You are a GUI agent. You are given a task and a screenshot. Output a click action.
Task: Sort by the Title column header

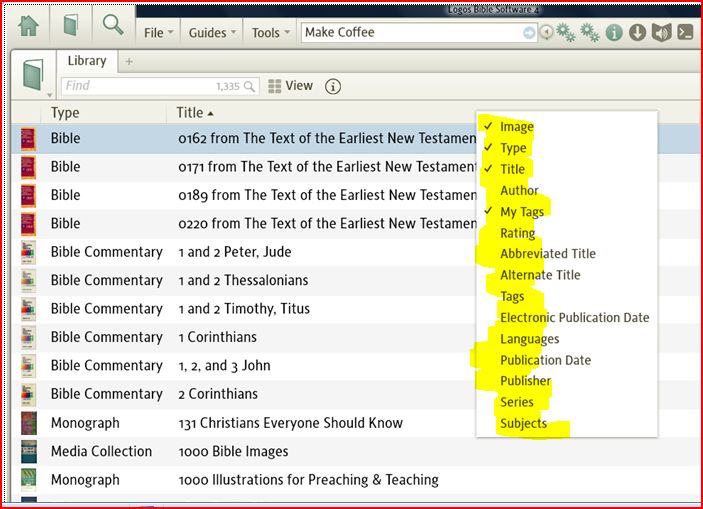click(x=195, y=113)
